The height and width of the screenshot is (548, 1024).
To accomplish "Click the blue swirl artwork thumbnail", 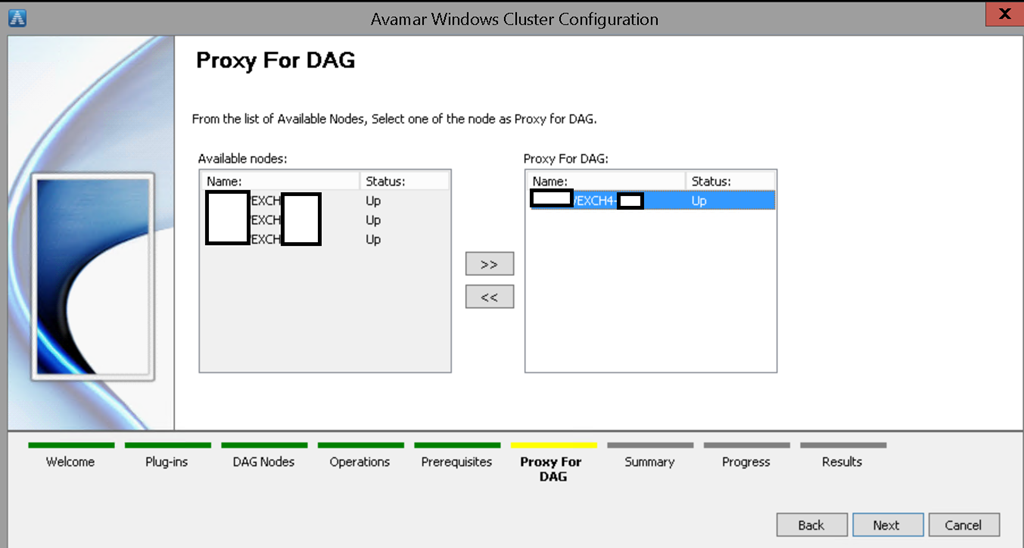I will click(93, 277).
